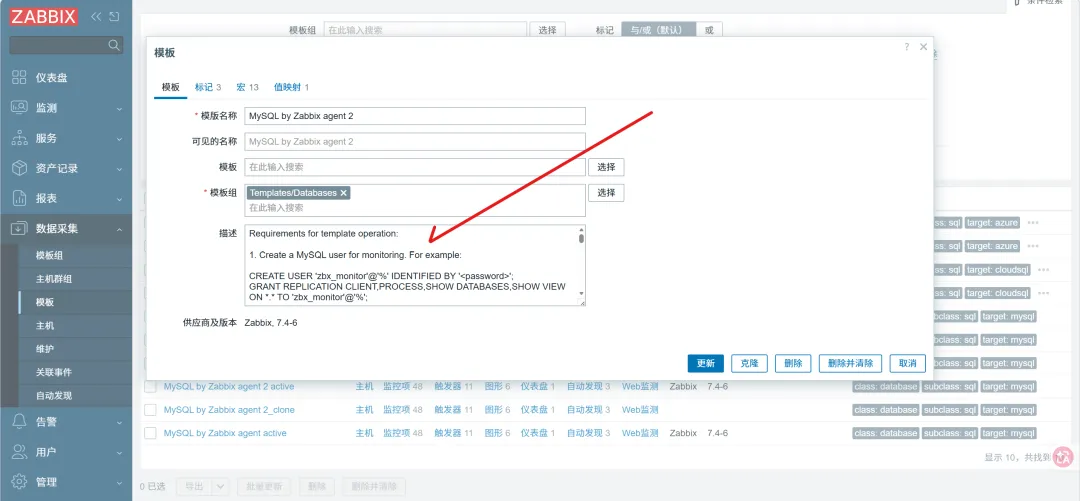
Task: Open MySQL by Zabbix agent 2_clone link
Action: point(229,410)
